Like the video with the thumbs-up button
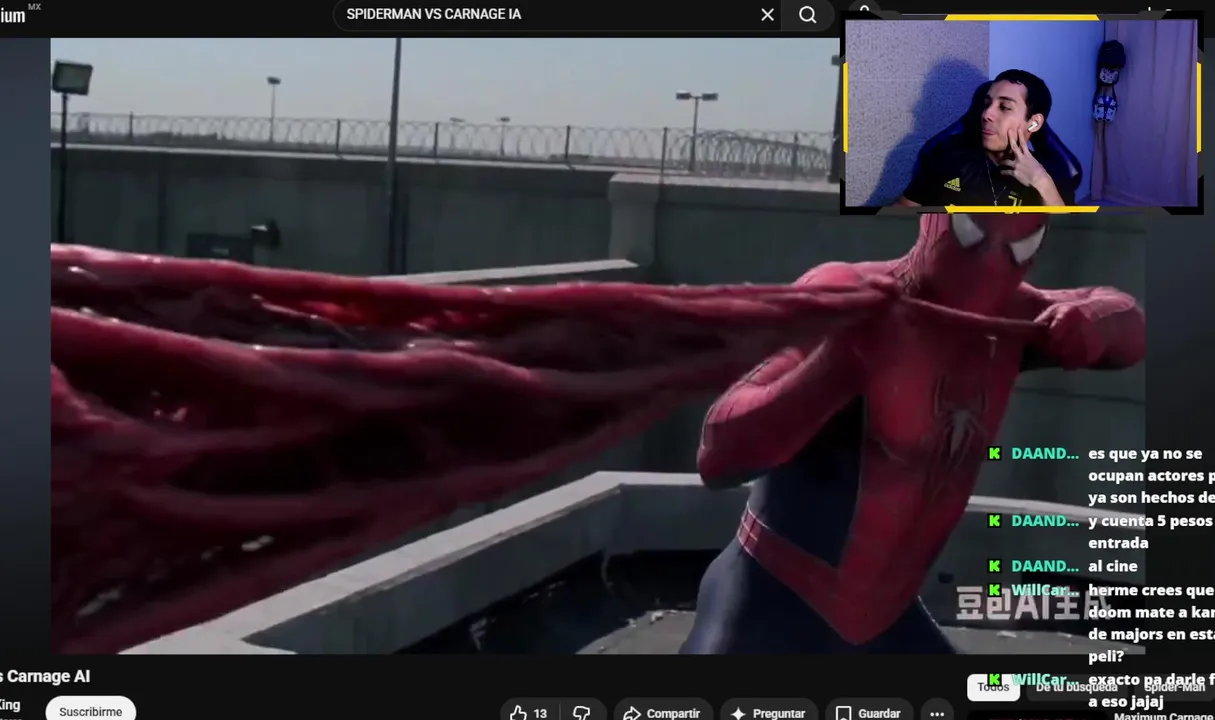The image size is (1215, 720). pyautogui.click(x=530, y=713)
